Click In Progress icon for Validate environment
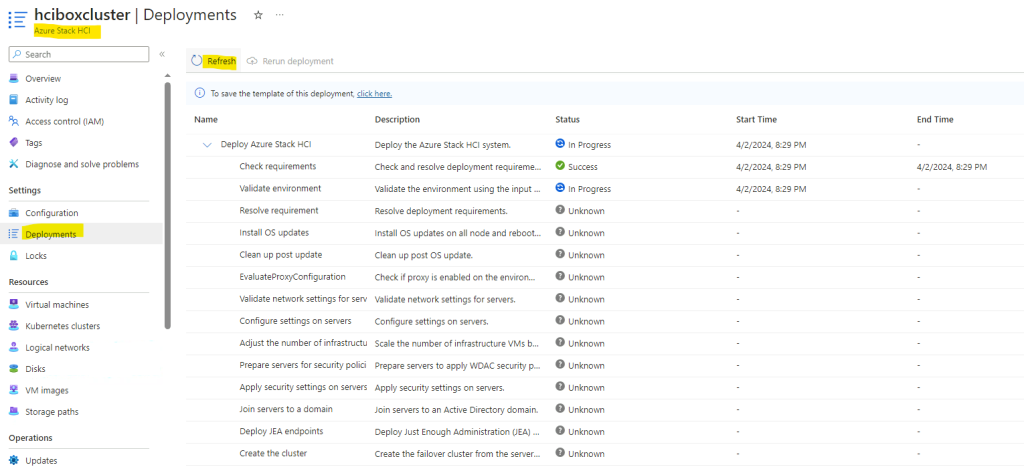This screenshot has height=469, width=1024. (560, 188)
